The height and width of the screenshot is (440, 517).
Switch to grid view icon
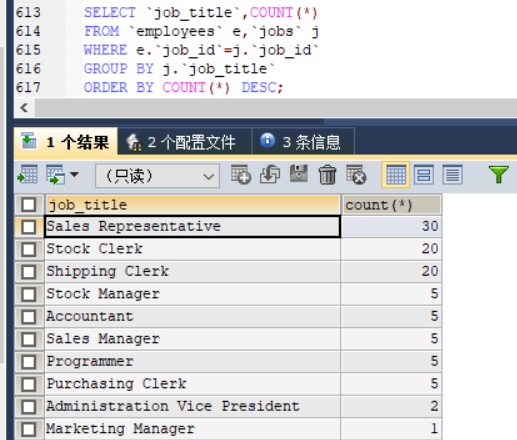pyautogui.click(x=396, y=175)
